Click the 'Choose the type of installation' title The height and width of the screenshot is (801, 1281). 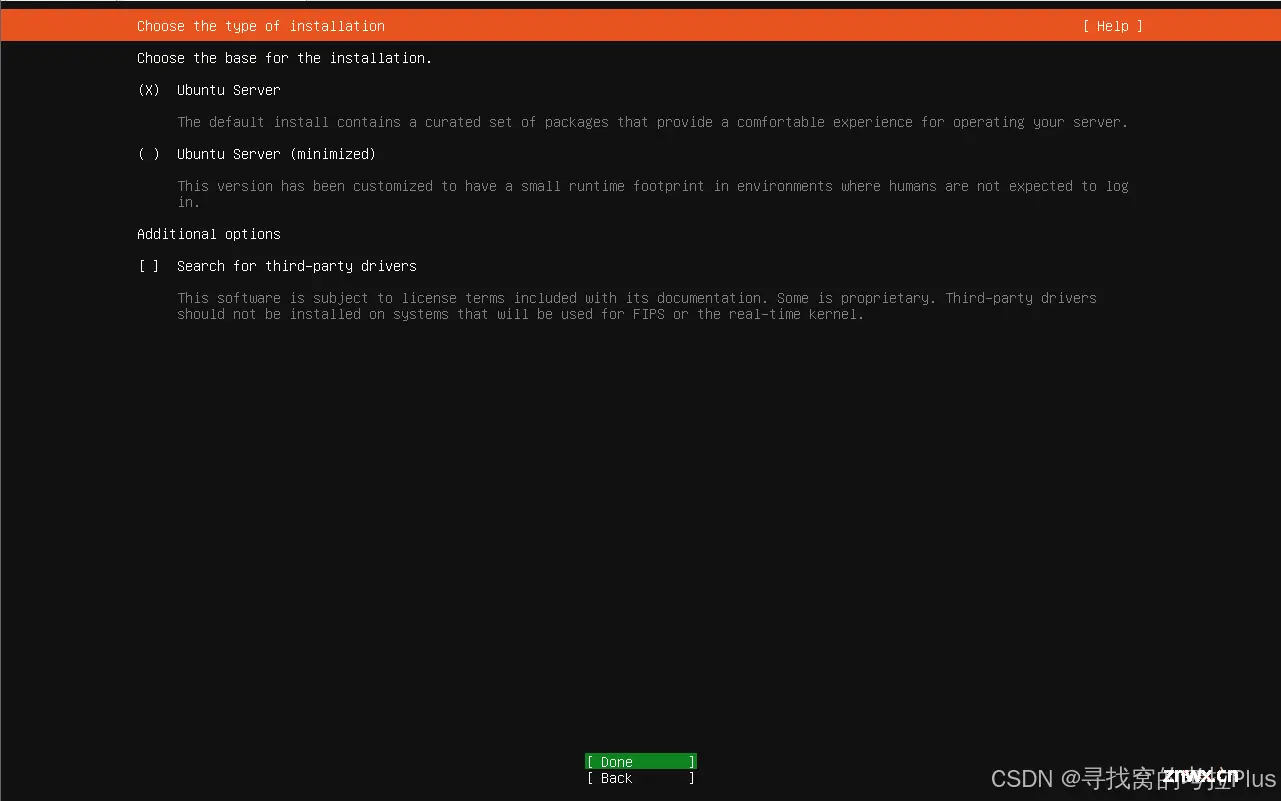(x=261, y=26)
